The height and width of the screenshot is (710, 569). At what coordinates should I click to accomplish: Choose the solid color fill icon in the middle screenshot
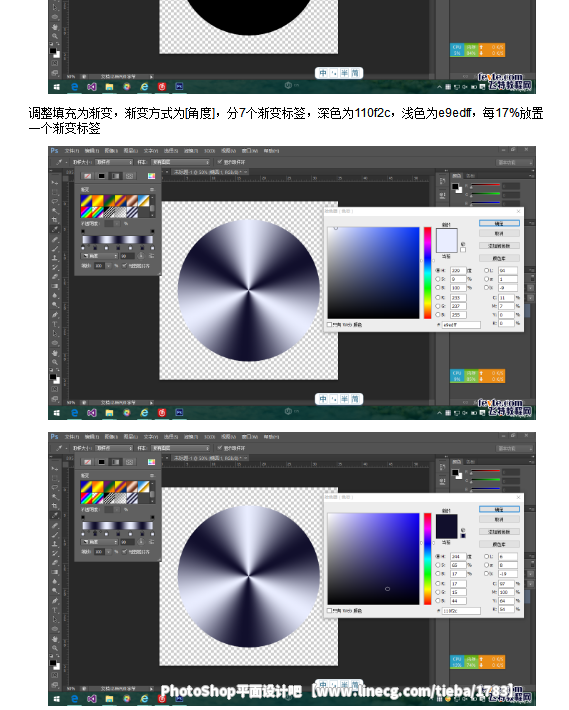click(101, 176)
